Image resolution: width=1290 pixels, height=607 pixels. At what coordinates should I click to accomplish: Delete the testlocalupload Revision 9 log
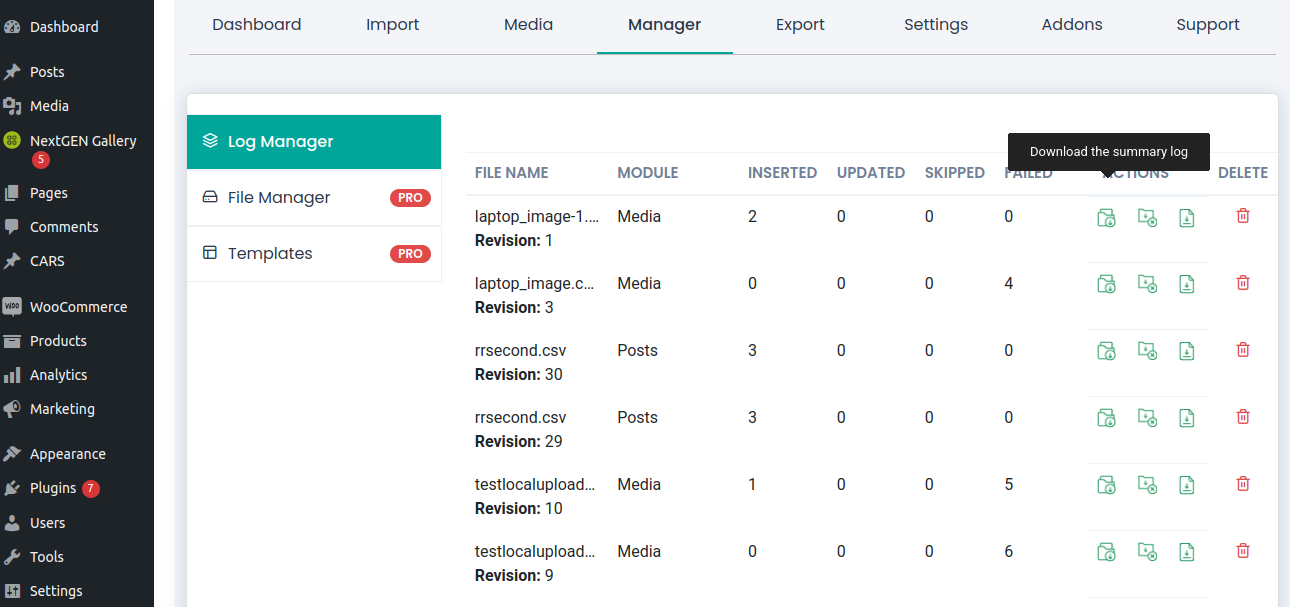(1243, 551)
